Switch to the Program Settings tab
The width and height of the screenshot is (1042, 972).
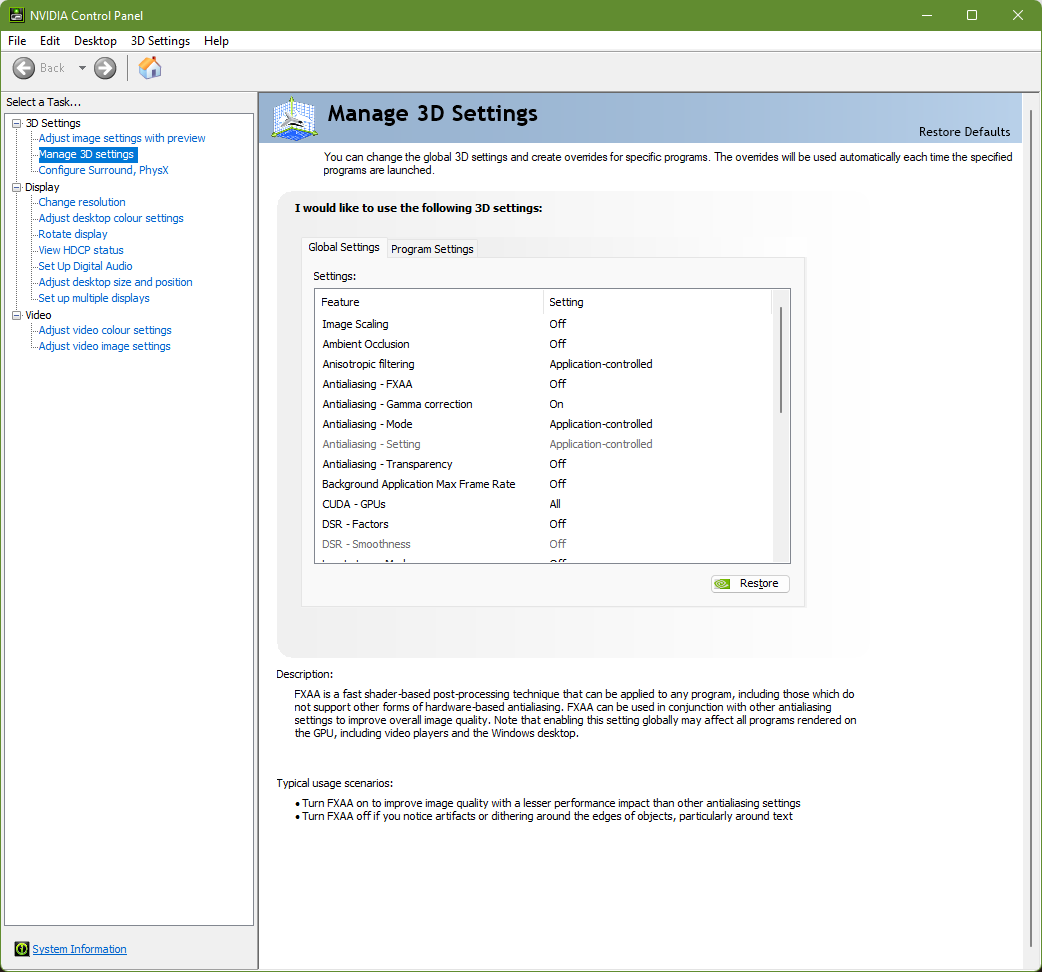(432, 248)
